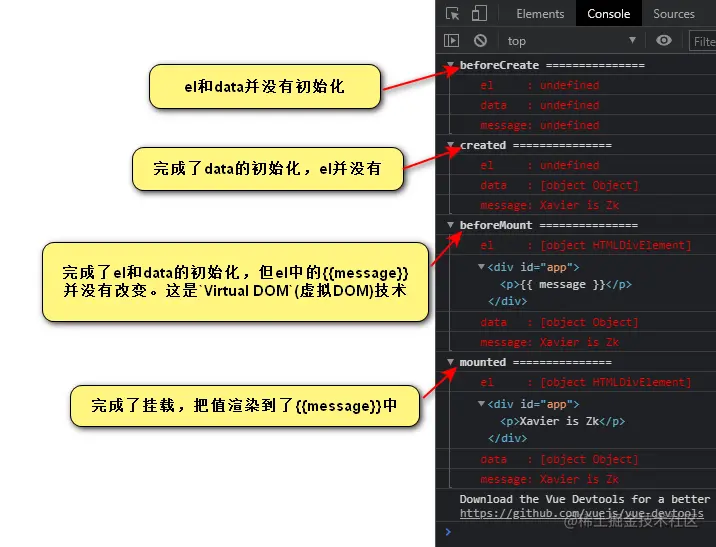Collapse div#app node under beforeMount
The height and width of the screenshot is (547, 716).
tap(481, 267)
